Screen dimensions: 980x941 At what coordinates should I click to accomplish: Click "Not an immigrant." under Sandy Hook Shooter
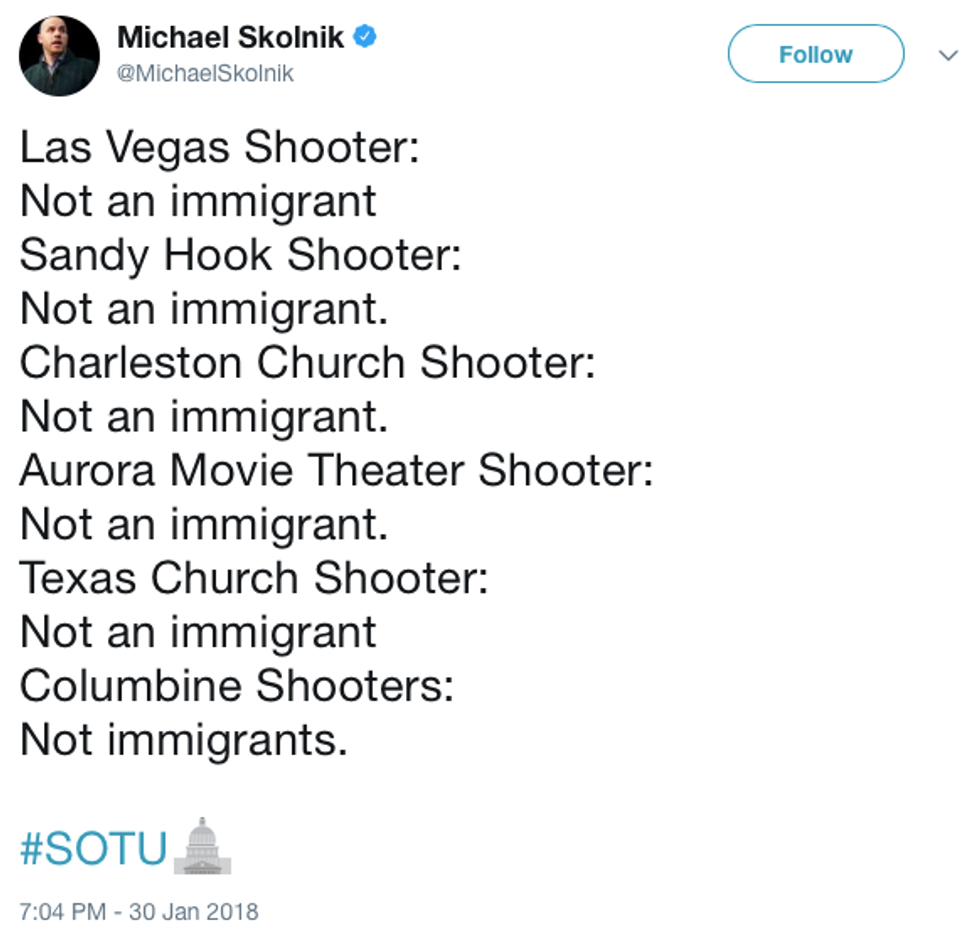point(203,309)
